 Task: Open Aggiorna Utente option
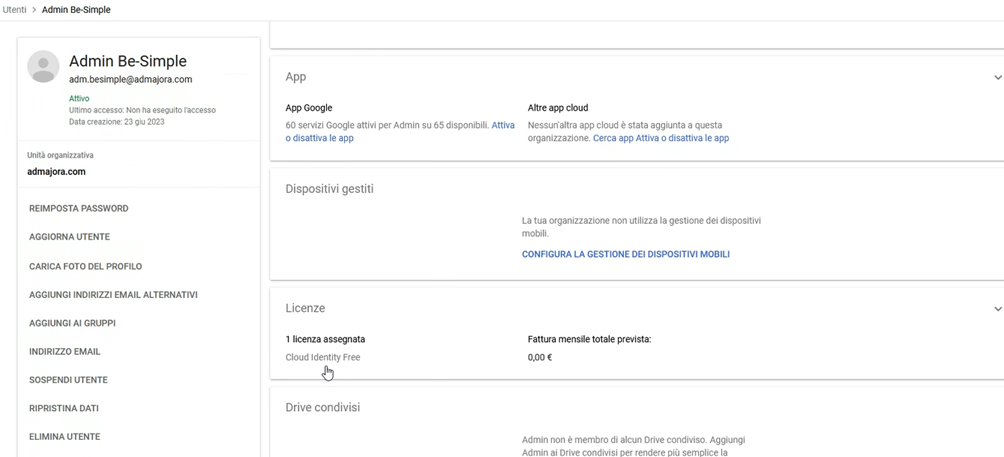pos(70,237)
